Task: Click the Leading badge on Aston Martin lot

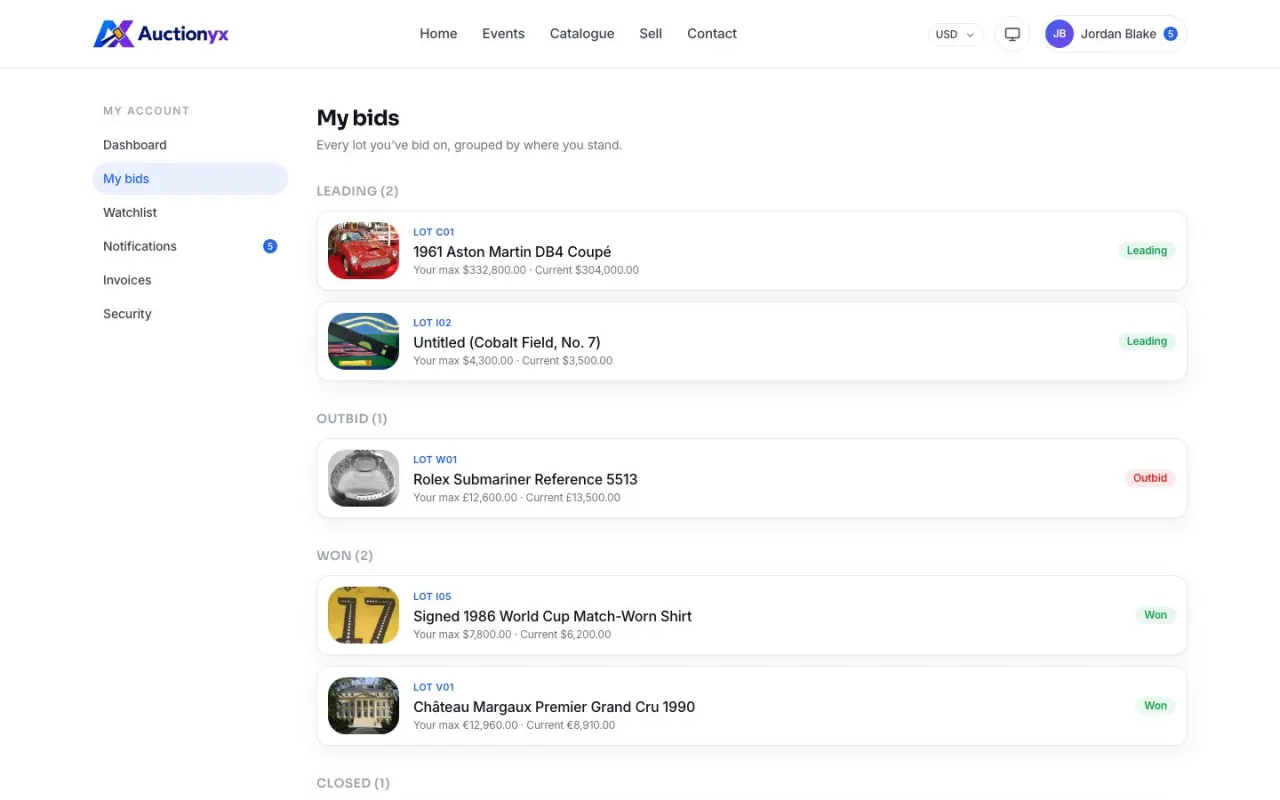Action: click(1147, 251)
